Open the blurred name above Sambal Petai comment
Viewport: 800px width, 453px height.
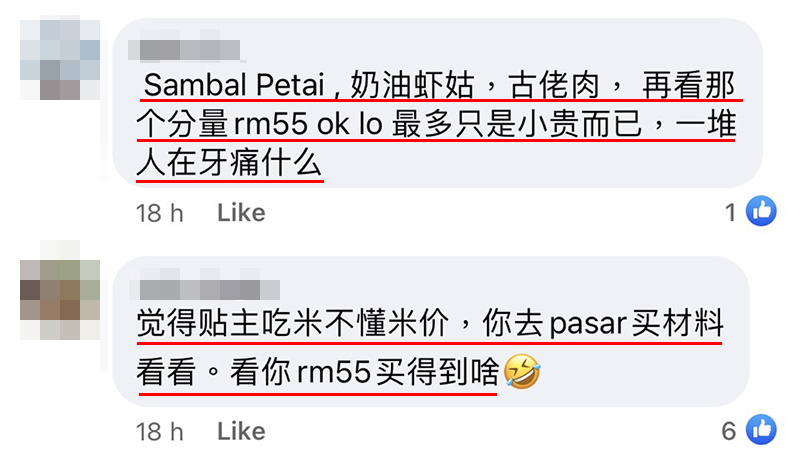(184, 50)
